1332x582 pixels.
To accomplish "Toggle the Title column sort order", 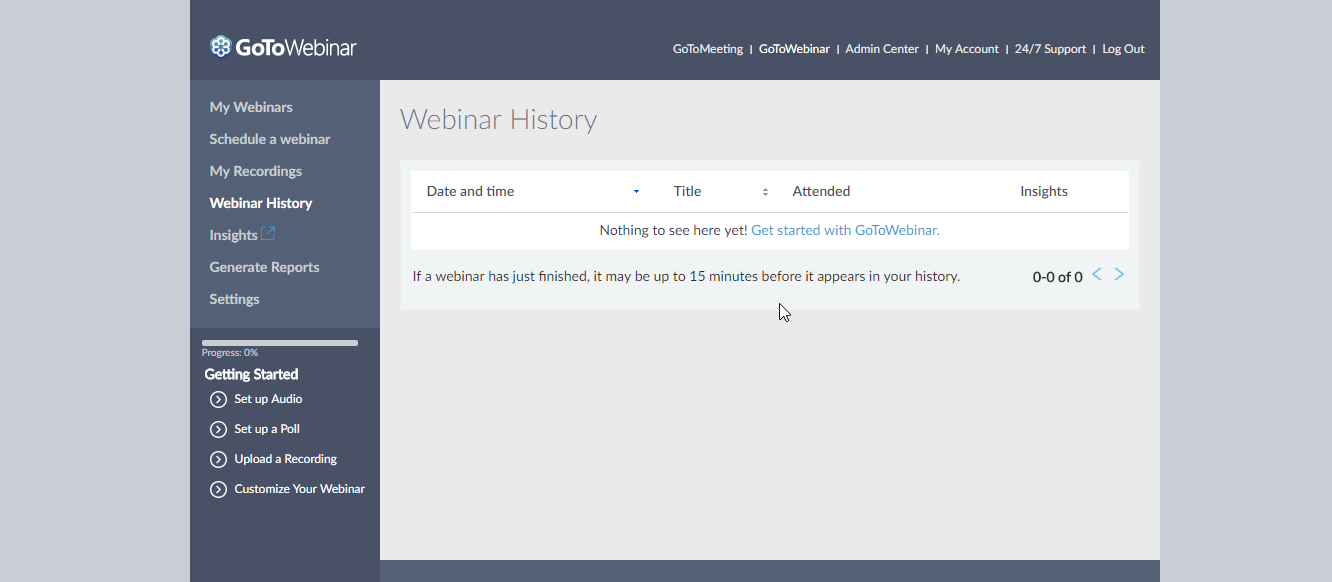I will tap(765, 191).
